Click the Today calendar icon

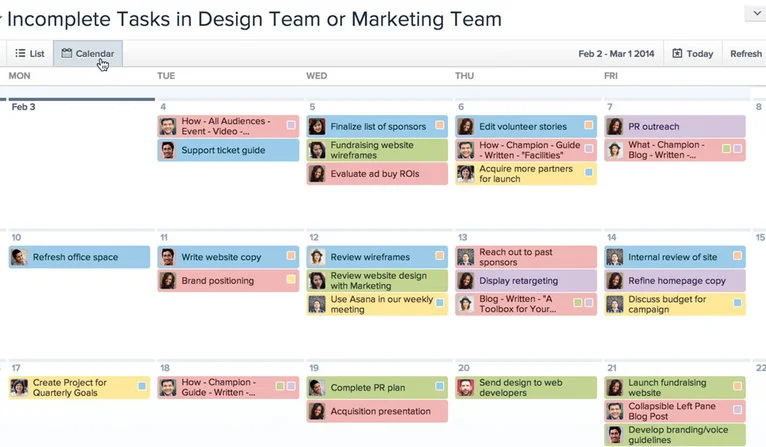coord(677,53)
